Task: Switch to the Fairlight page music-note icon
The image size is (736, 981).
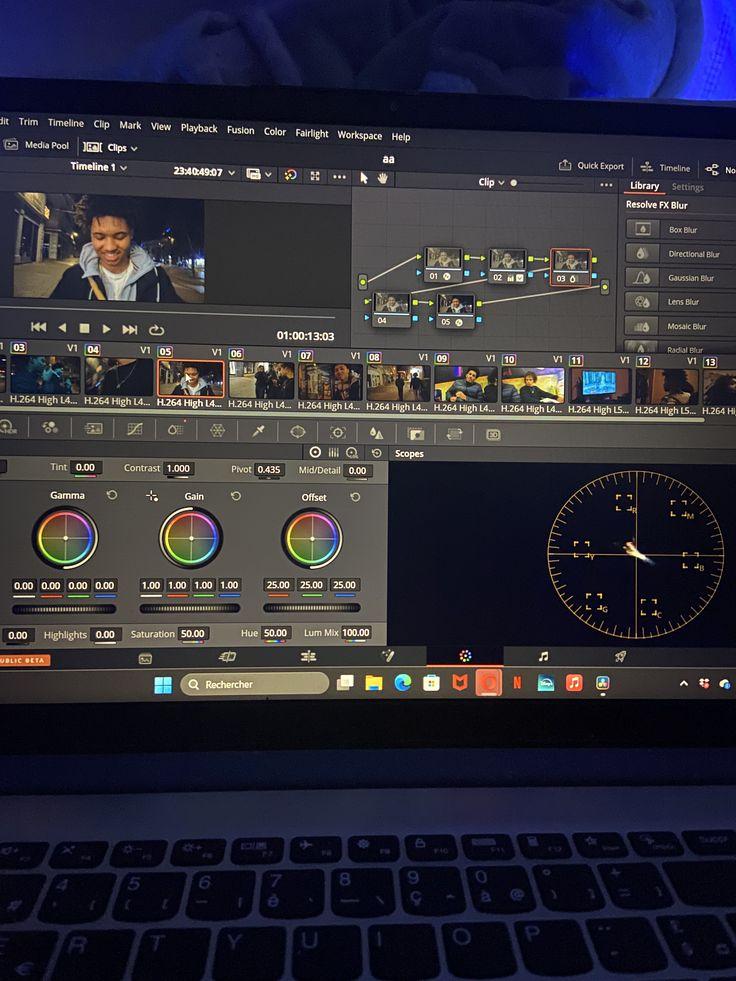Action: (543, 657)
